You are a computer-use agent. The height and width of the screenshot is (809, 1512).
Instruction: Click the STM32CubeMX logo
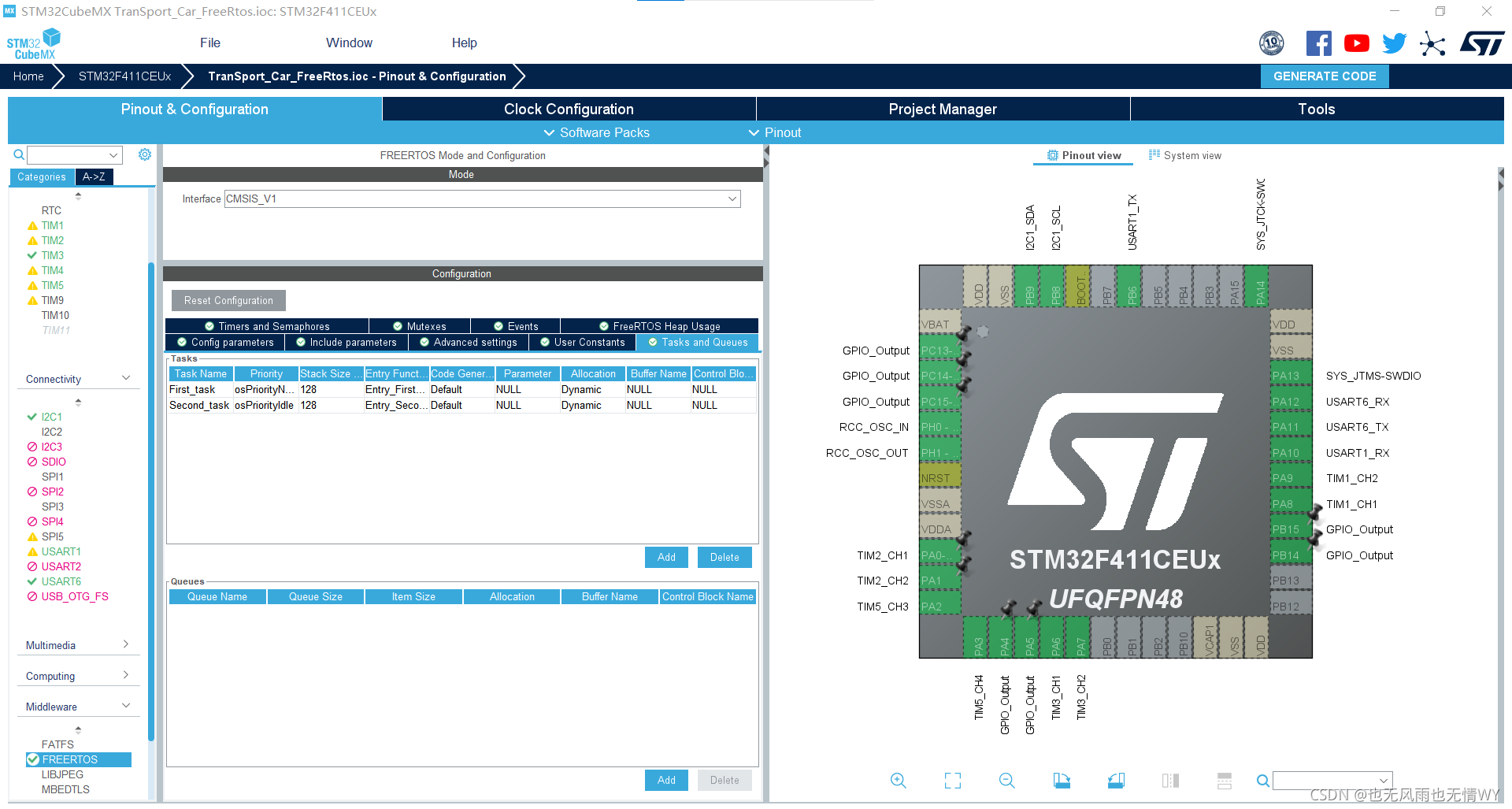coord(34,44)
